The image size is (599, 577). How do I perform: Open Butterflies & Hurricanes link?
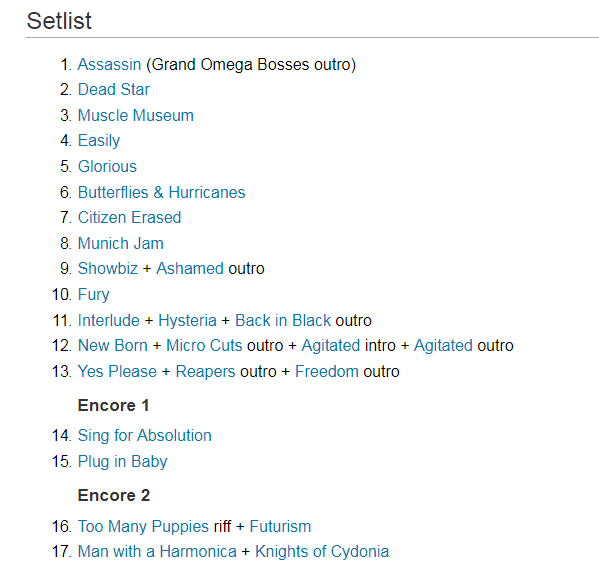click(162, 192)
